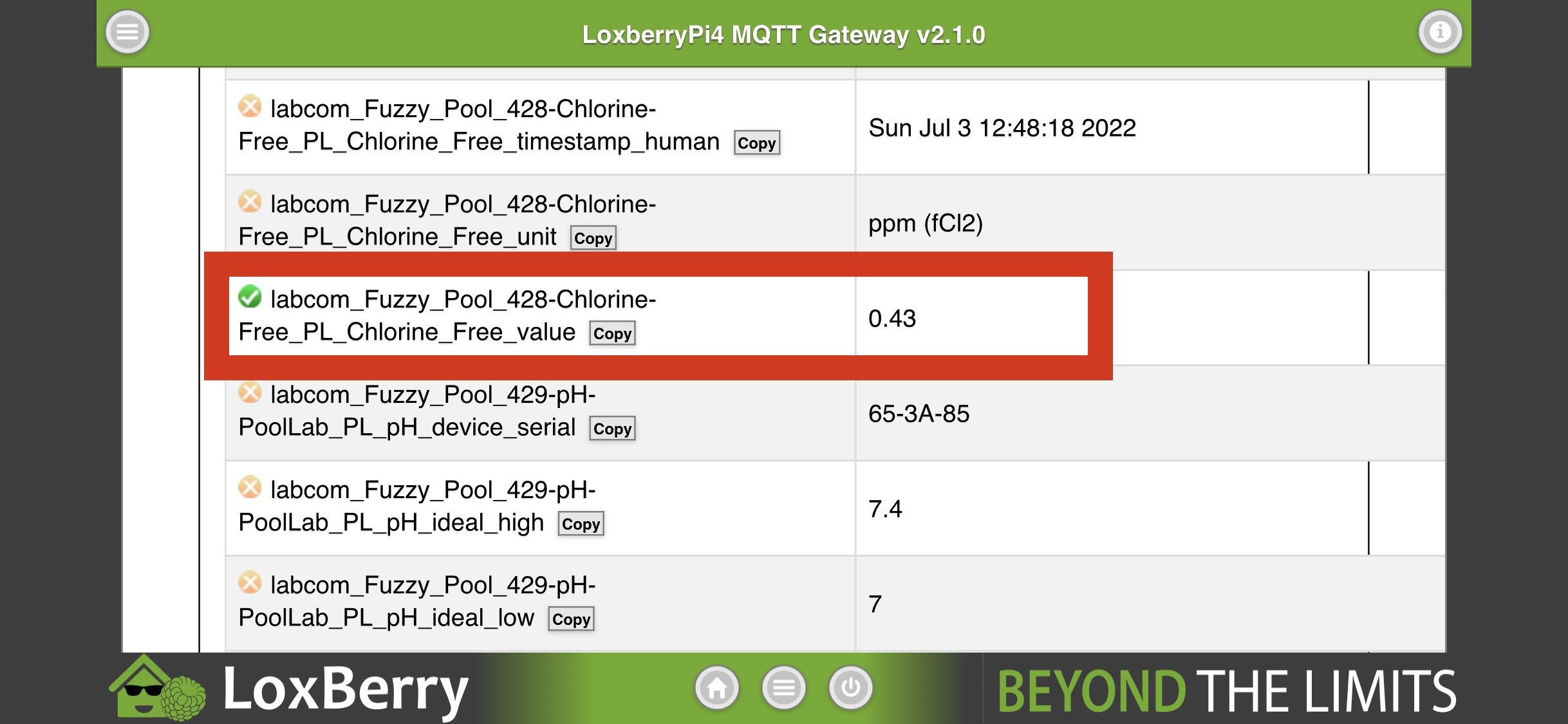Toggle status icon for pH_device_serial
Image resolution: width=1568 pixels, height=724 pixels.
coord(250,392)
